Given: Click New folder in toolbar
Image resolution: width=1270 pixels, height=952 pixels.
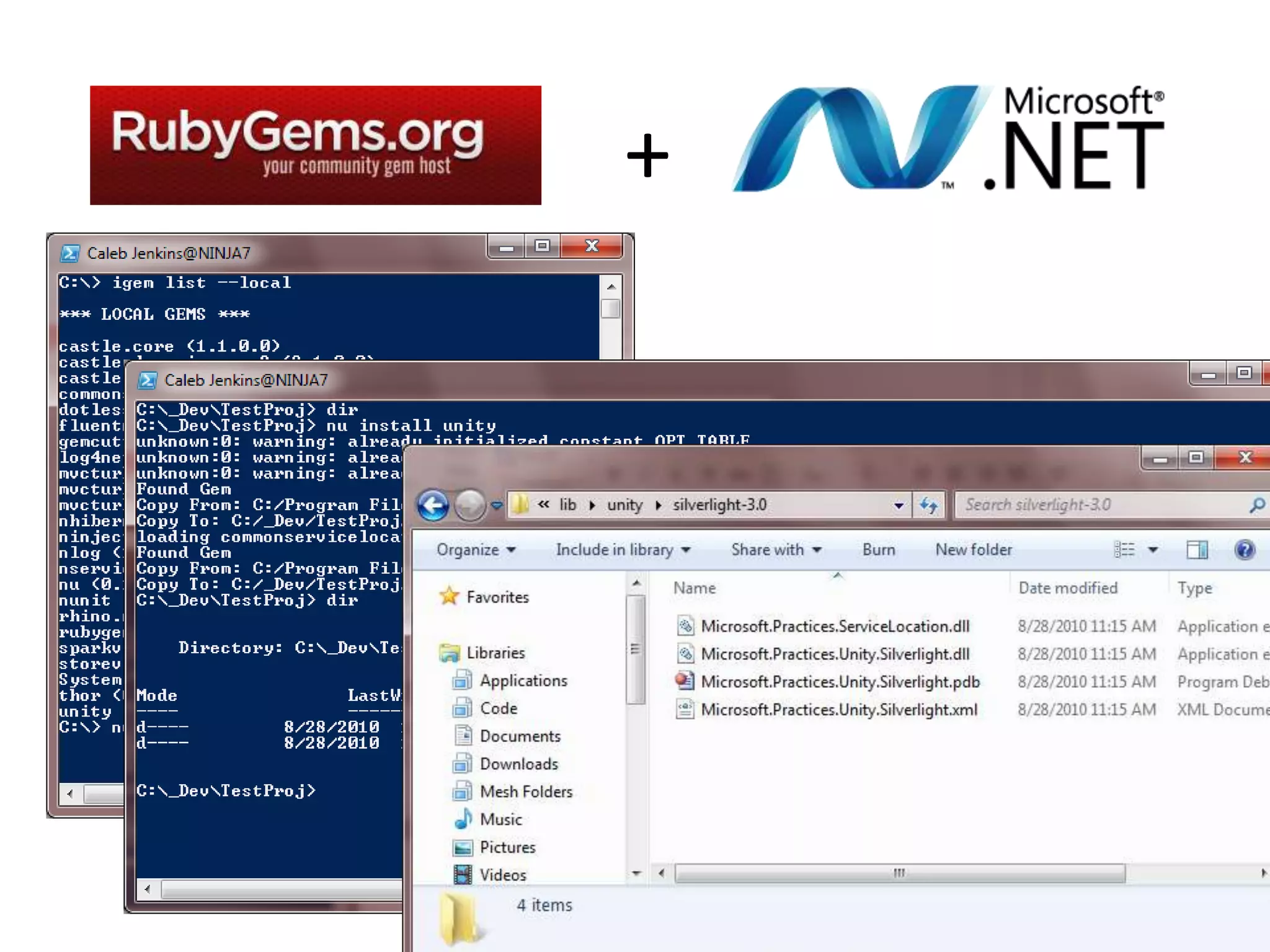Looking at the screenshot, I should click(x=973, y=550).
